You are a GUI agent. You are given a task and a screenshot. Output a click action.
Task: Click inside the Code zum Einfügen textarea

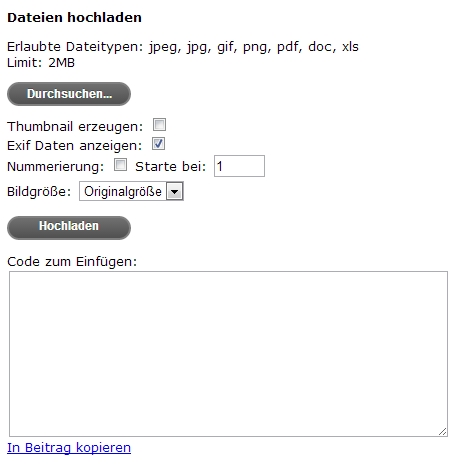(228, 354)
